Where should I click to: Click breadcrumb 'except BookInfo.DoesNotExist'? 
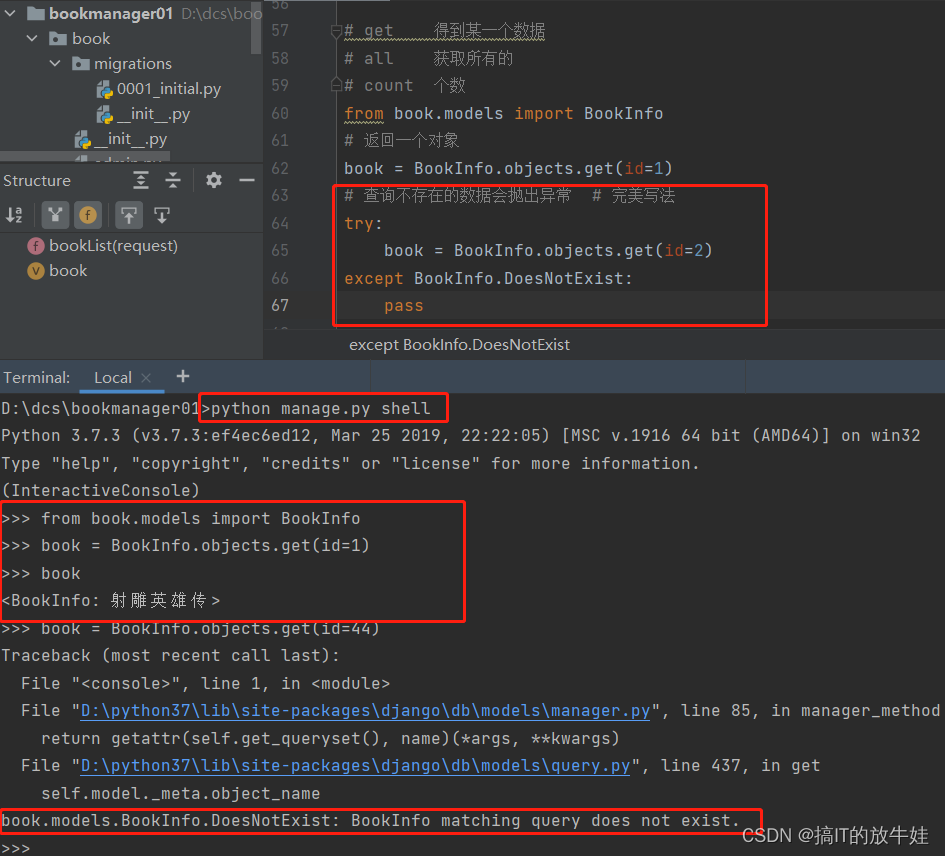[x=459, y=345]
